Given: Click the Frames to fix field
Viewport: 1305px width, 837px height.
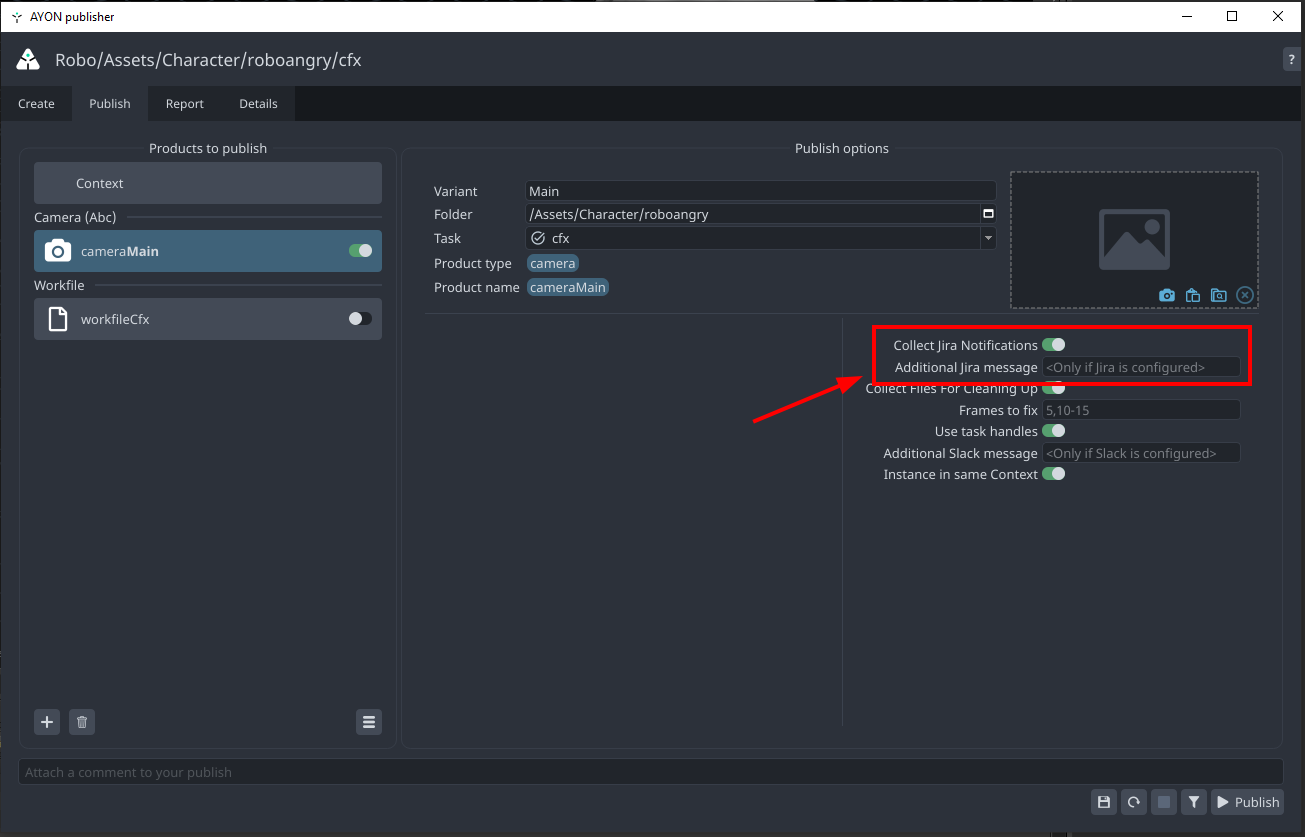Looking at the screenshot, I should [x=1141, y=410].
